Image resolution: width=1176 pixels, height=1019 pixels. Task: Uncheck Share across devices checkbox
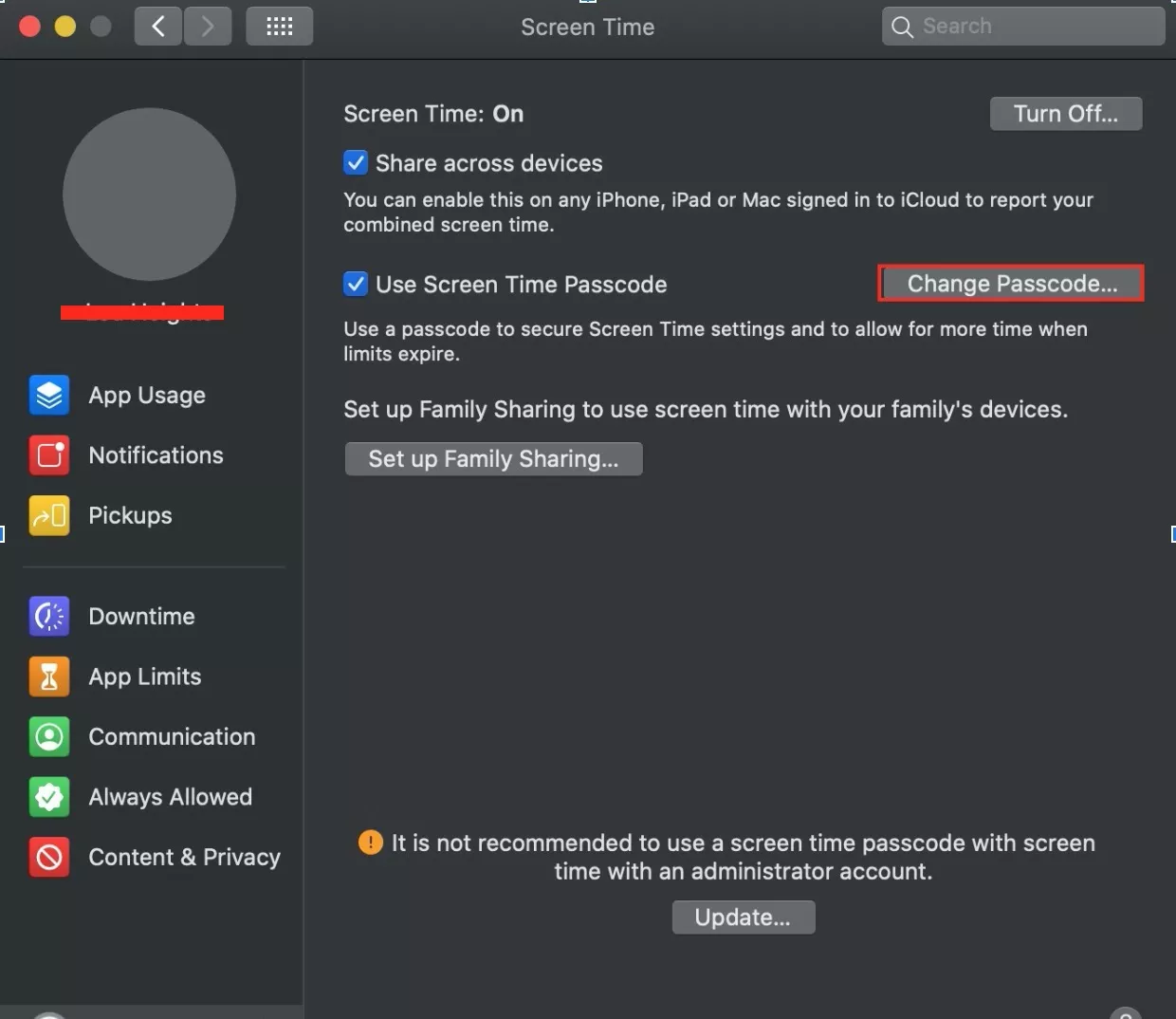tap(356, 163)
